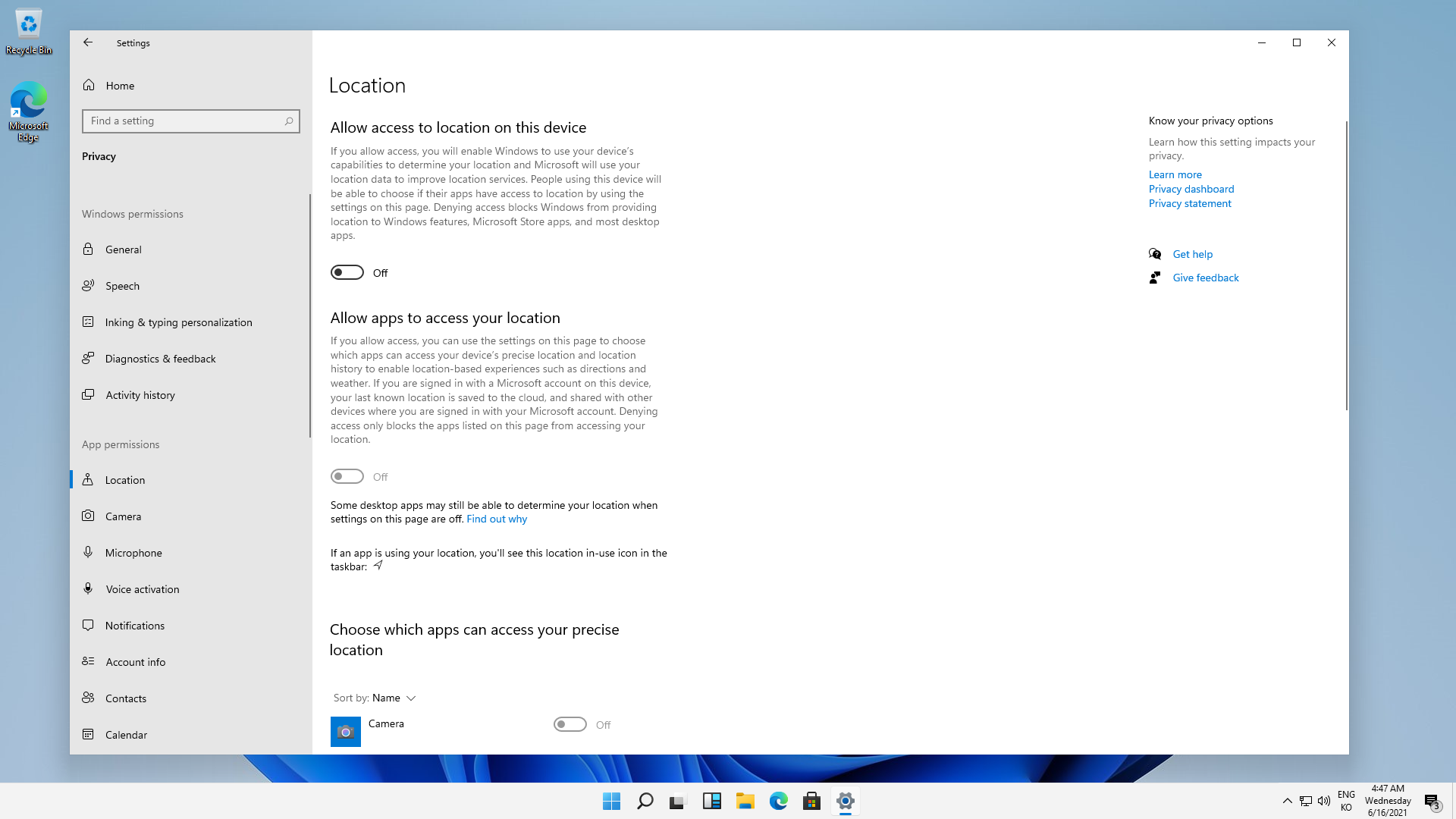Show hidden system tray icons
This screenshot has height=819, width=1456.
pos(1287,801)
